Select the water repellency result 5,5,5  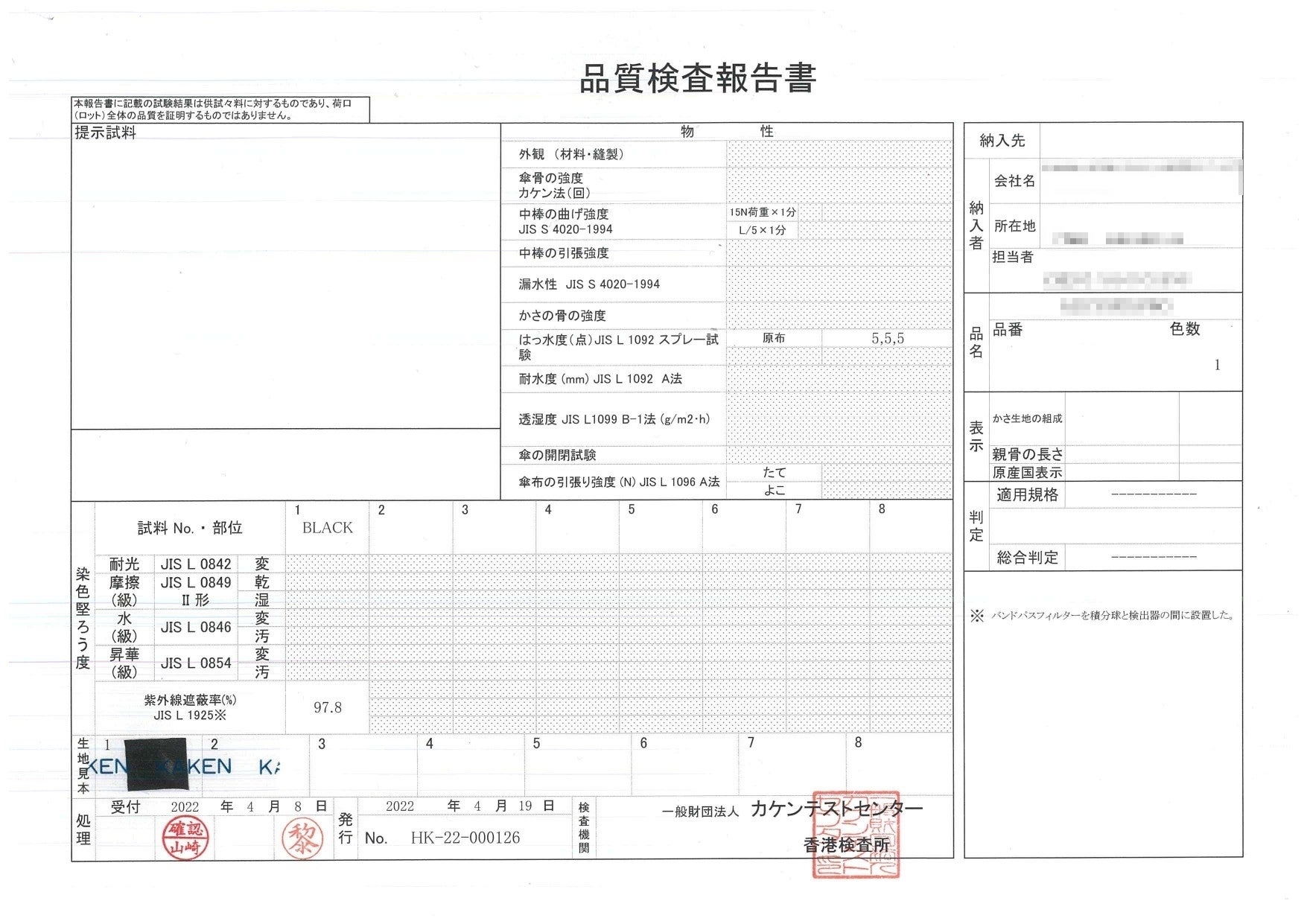[x=887, y=339]
